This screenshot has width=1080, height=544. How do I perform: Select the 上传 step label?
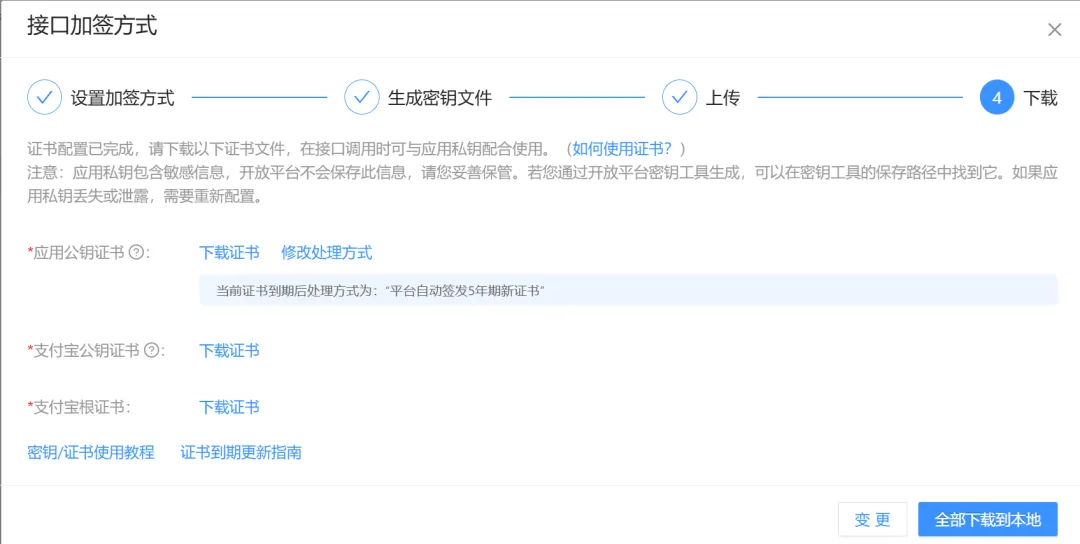click(x=722, y=98)
